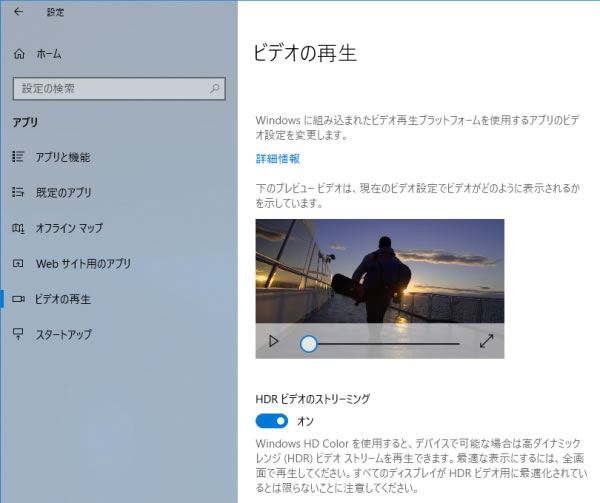
Task: Click the ビデオの再生 camera icon
Action: [18, 299]
